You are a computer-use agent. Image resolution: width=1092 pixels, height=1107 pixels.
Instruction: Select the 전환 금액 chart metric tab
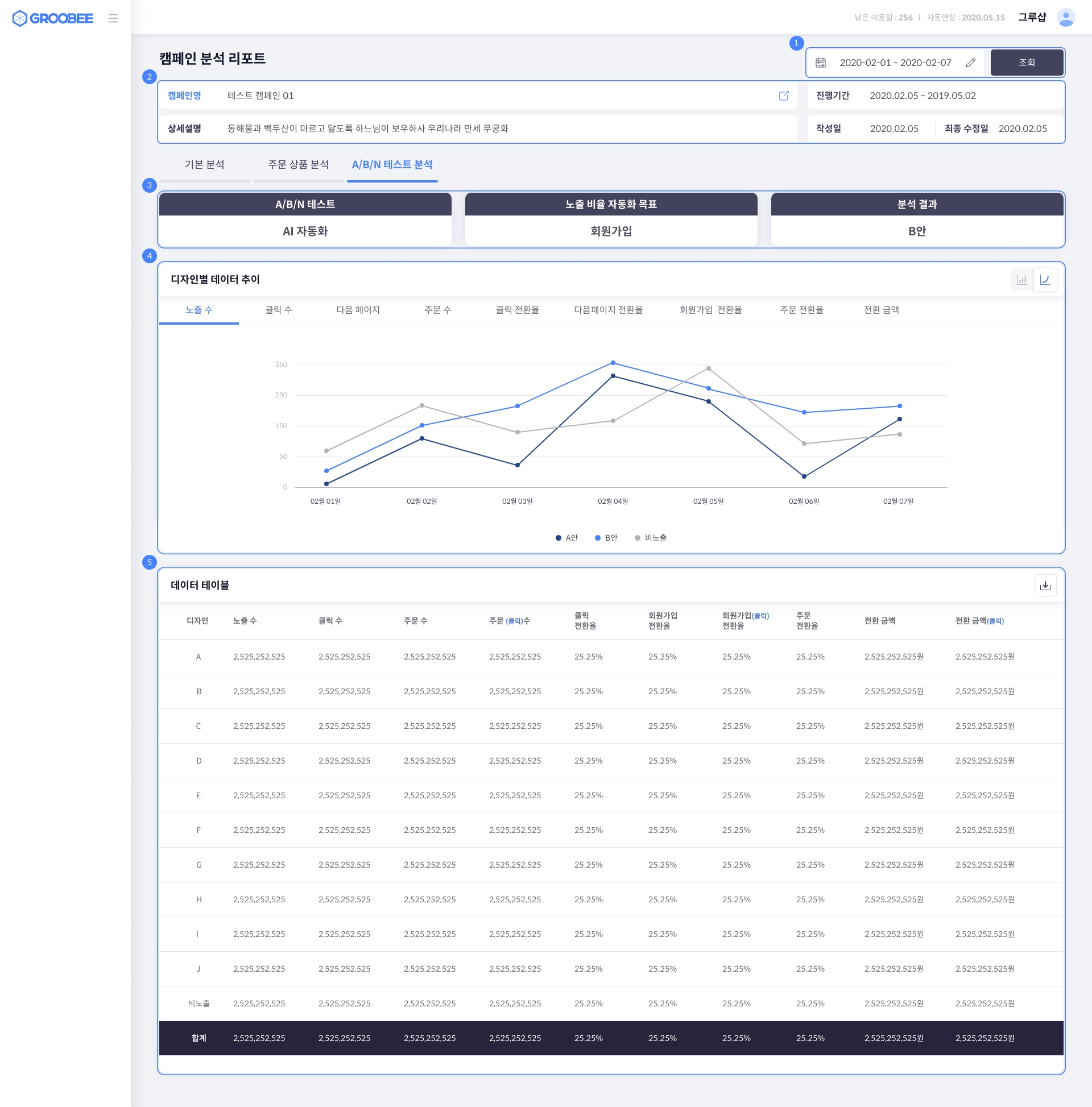point(881,310)
